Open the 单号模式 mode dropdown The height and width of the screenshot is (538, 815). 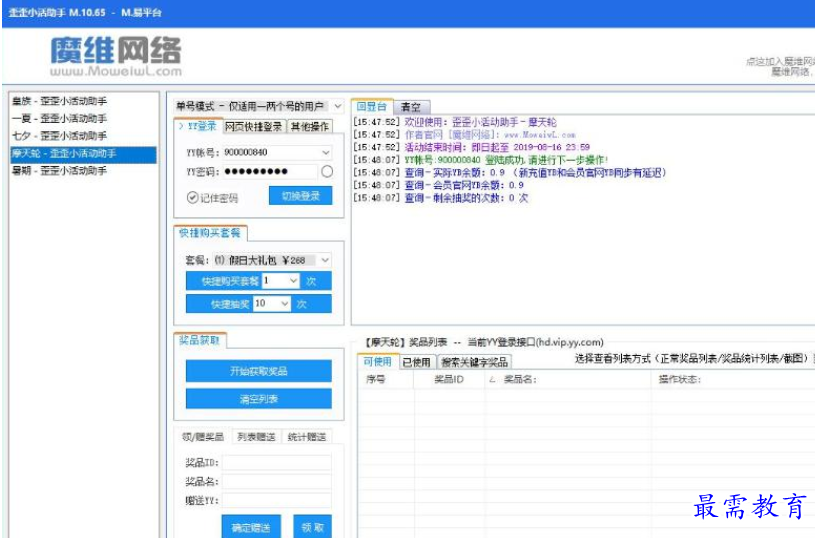pyautogui.click(x=337, y=106)
